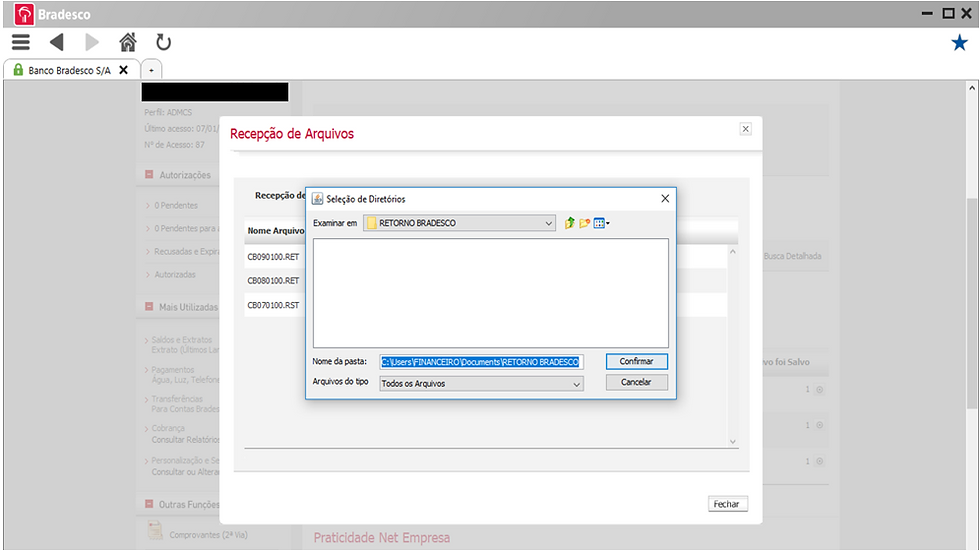
Task: Click the Fechar button
Action: pyautogui.click(x=728, y=504)
